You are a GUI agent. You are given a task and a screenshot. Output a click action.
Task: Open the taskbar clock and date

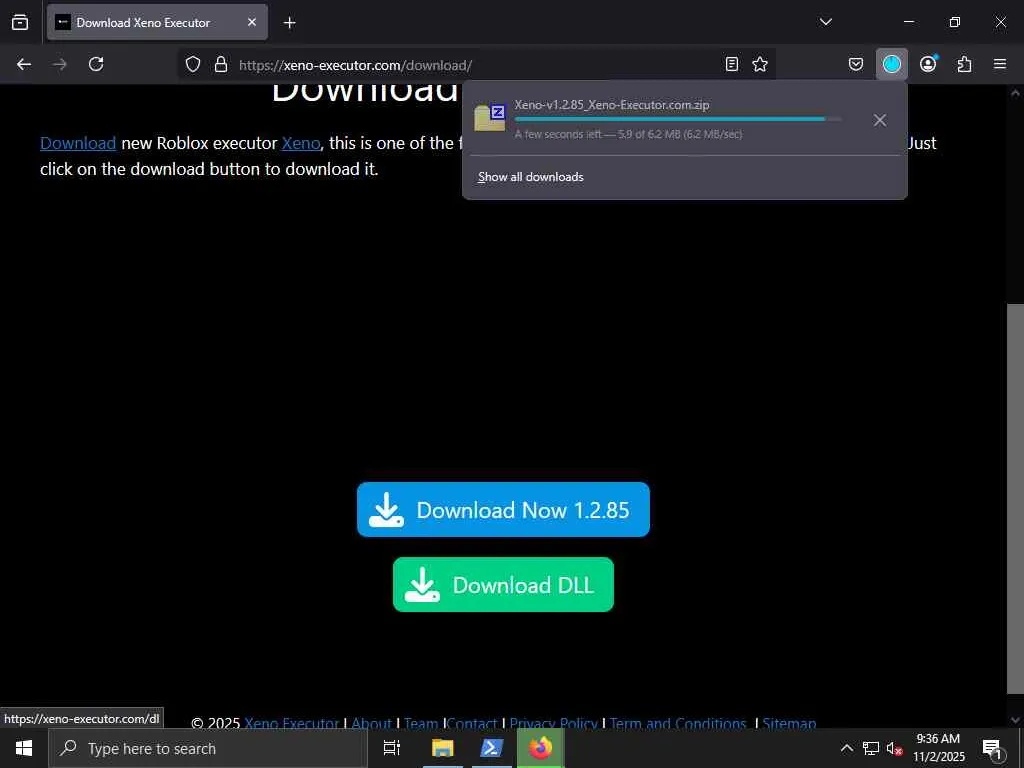[x=938, y=748]
